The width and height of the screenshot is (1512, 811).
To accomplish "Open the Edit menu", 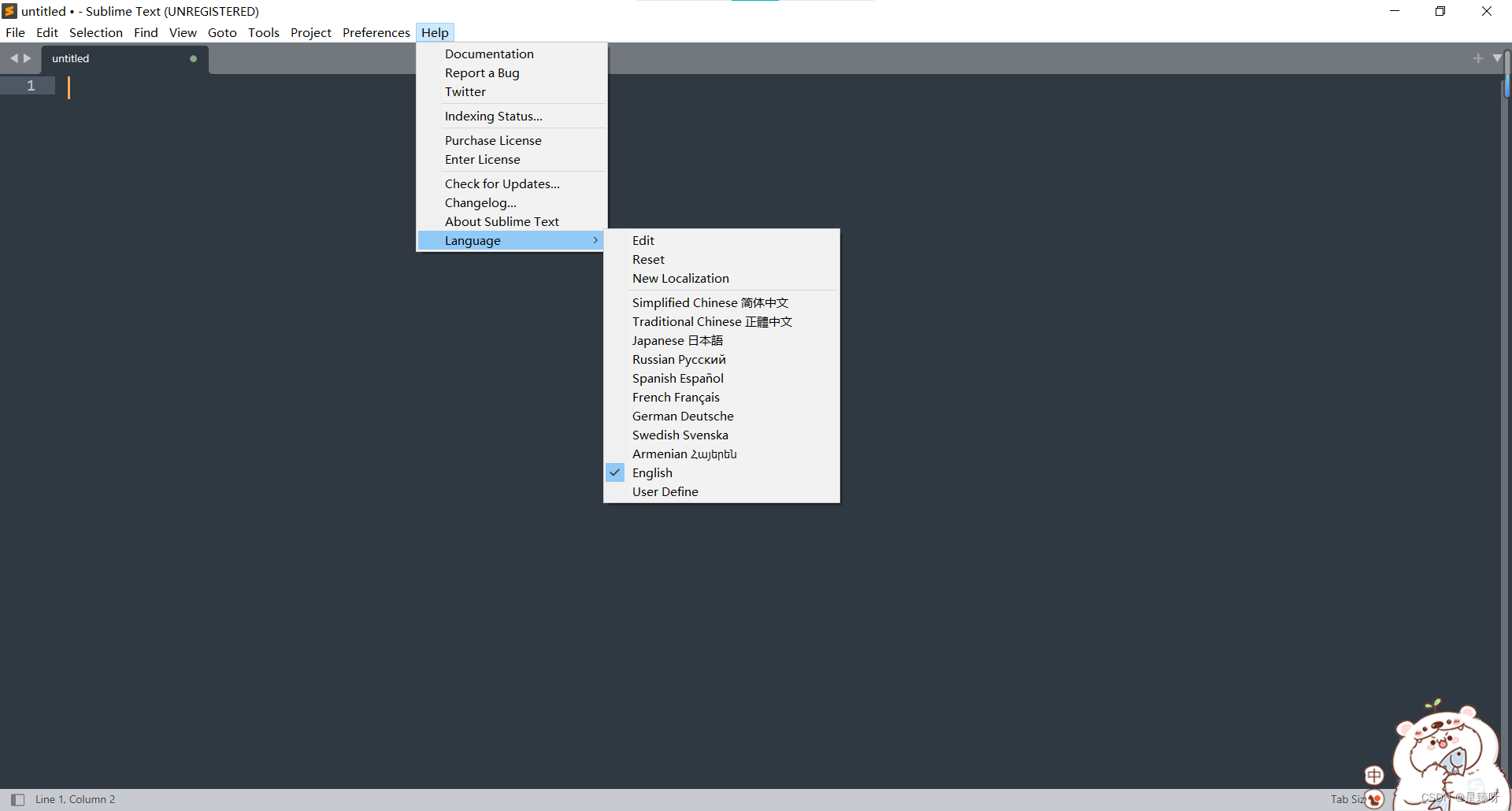I will point(47,32).
